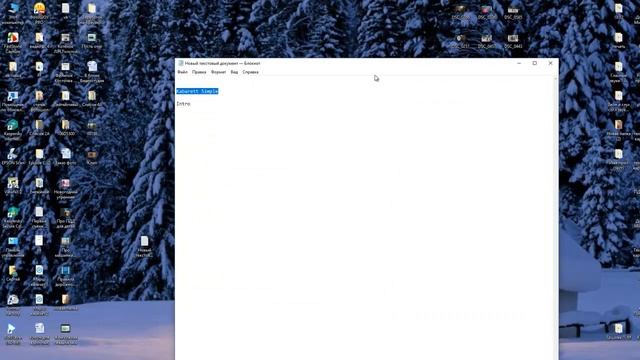The width and height of the screenshot is (640, 360).
Task: Click the Notepad icon in the title bar
Action: pos(180,63)
